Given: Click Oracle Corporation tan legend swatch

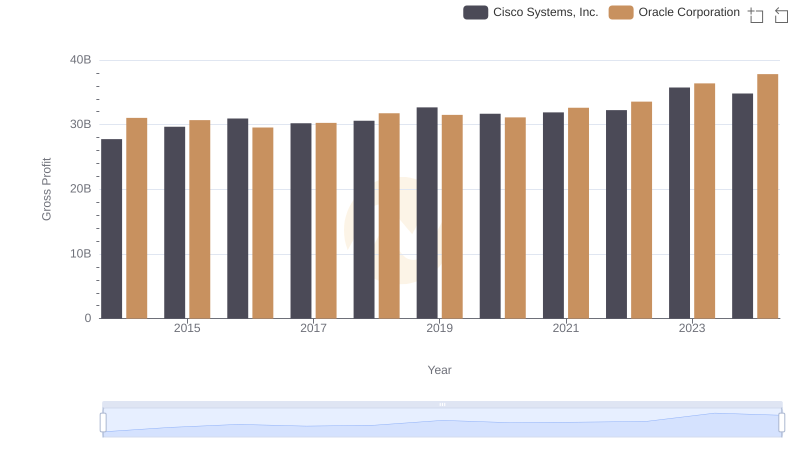Looking at the screenshot, I should 621,12.
